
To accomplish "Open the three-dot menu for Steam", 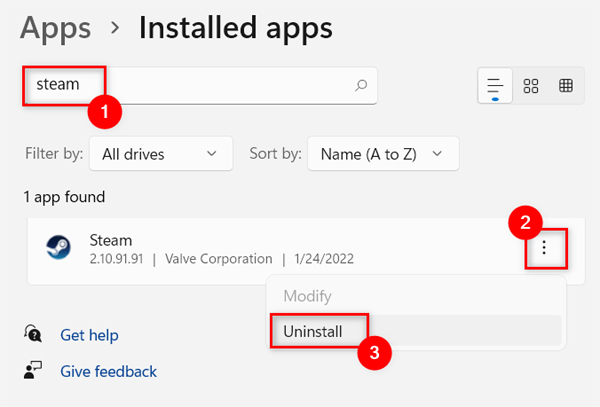I will [544, 248].
